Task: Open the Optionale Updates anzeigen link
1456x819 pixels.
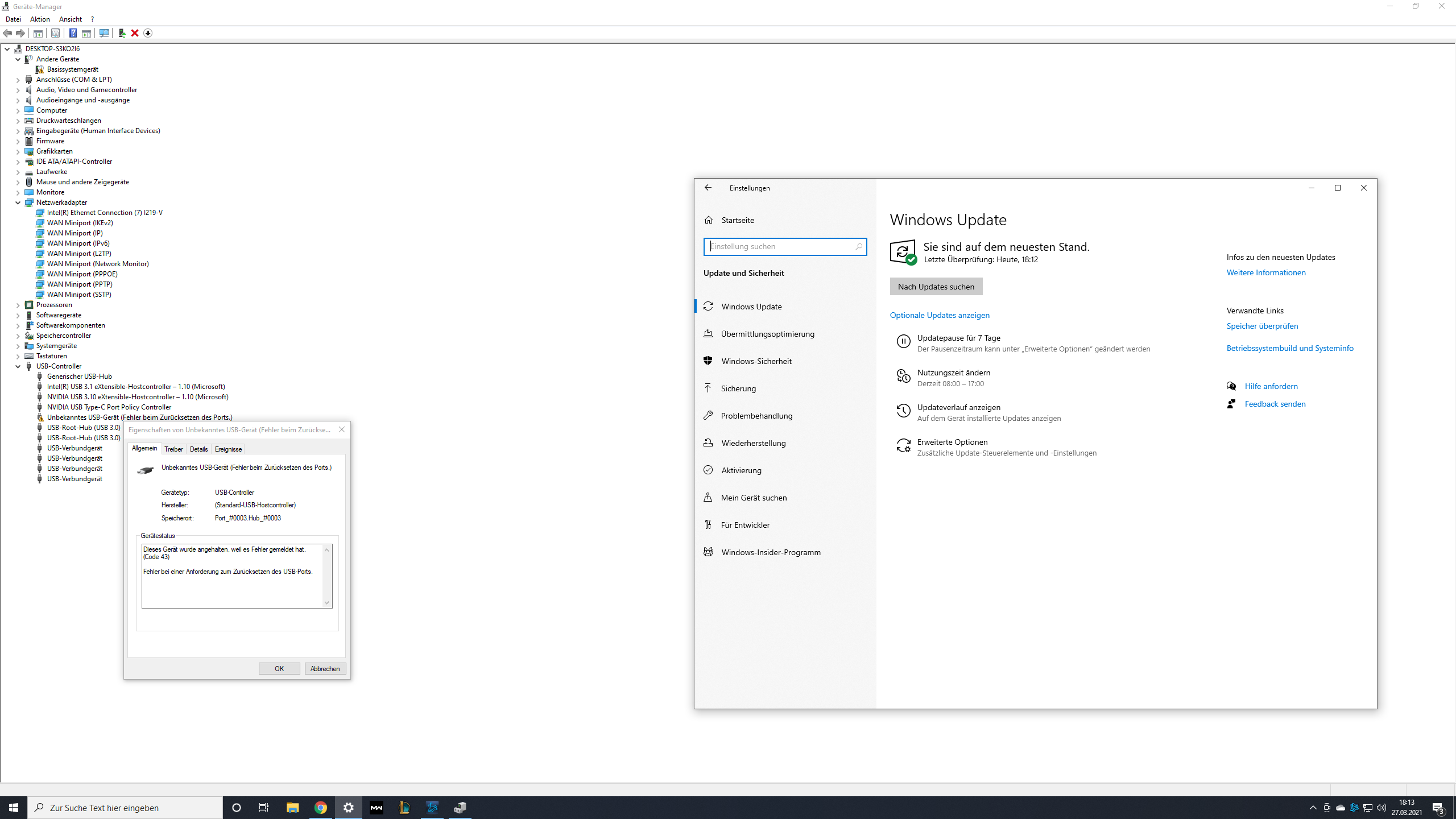Action: click(x=940, y=315)
